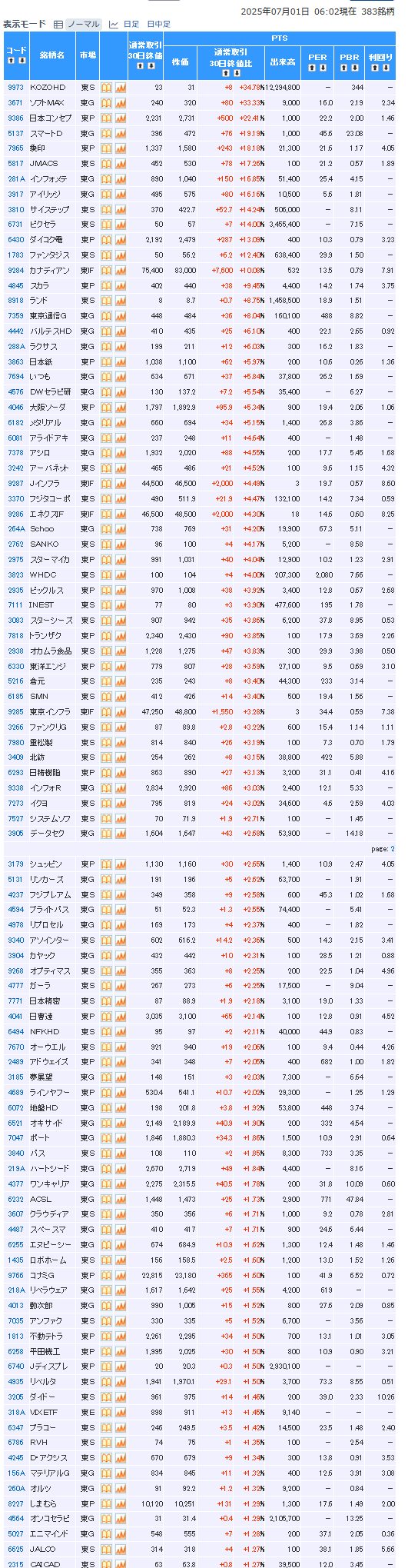Open chart icon for KOZOHD row

click(121, 88)
